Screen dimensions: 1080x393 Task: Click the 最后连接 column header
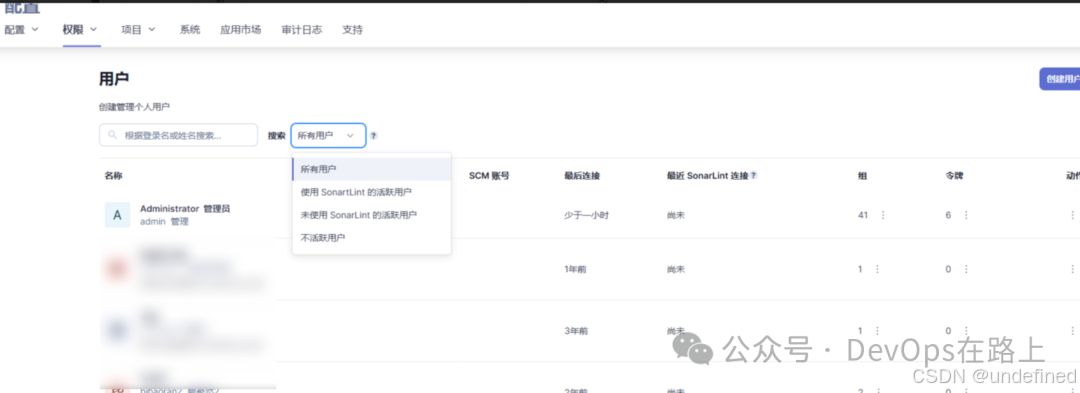point(582,176)
